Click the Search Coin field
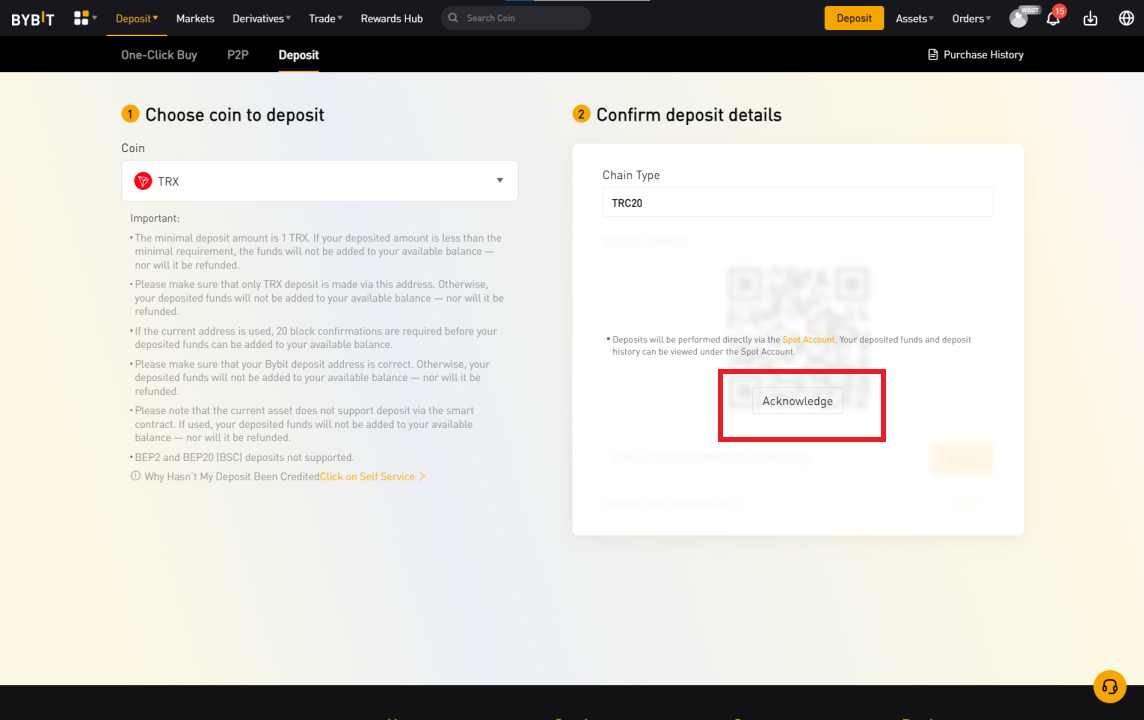 [516, 18]
